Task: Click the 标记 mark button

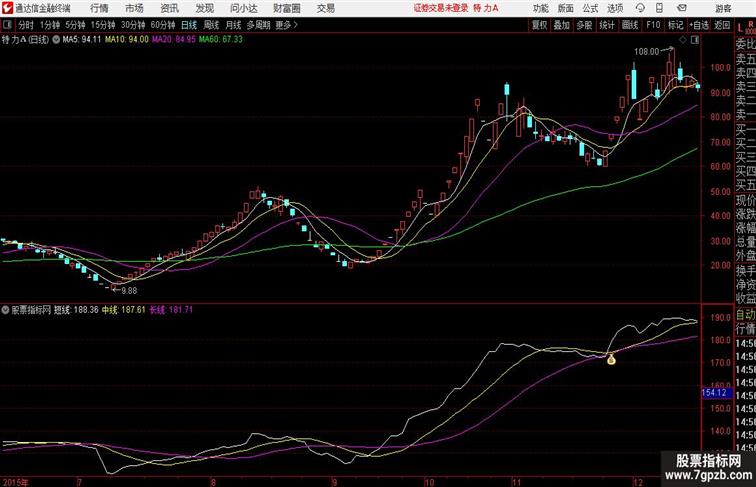Action: point(675,25)
